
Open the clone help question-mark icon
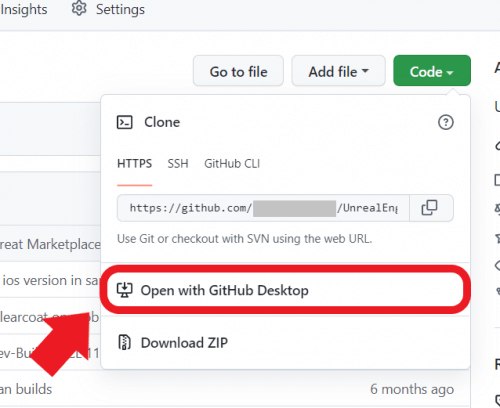pyautogui.click(x=446, y=122)
